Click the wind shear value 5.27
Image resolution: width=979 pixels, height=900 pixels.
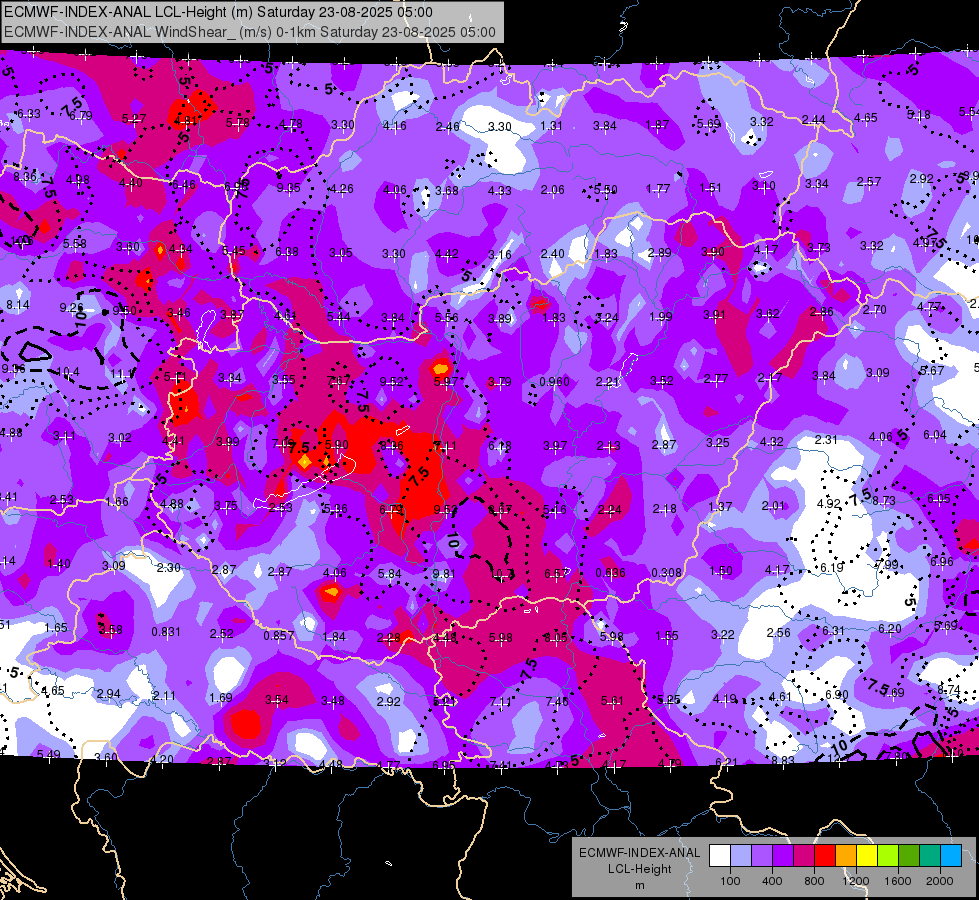point(134,119)
